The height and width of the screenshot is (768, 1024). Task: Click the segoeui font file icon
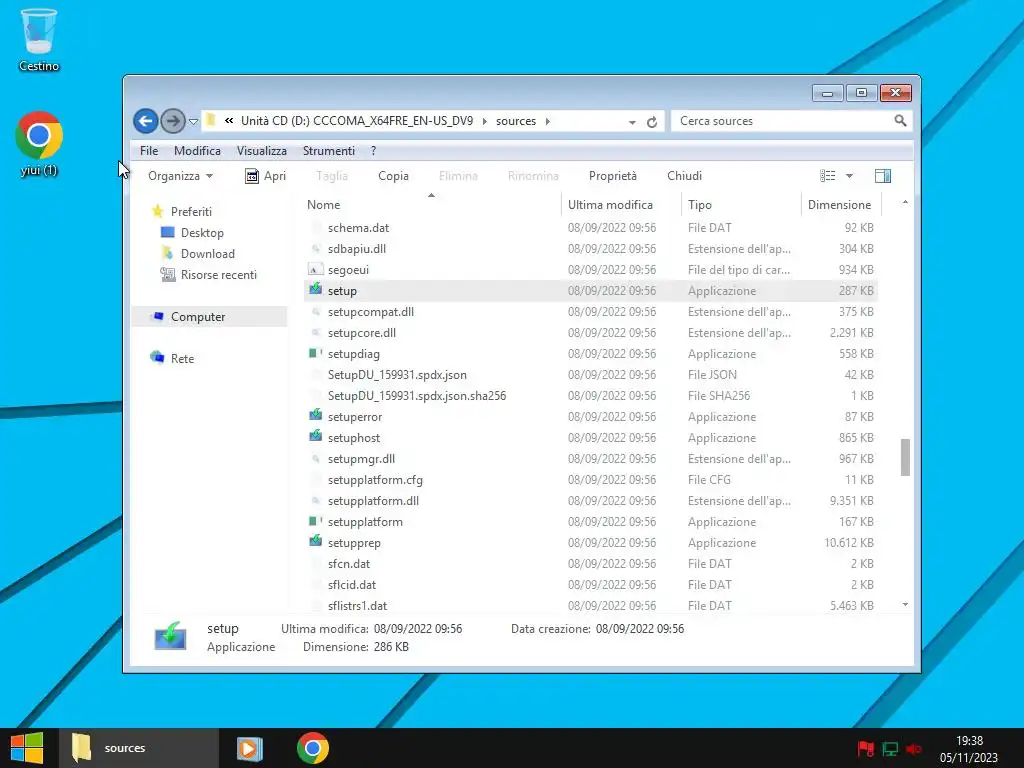[x=315, y=270]
